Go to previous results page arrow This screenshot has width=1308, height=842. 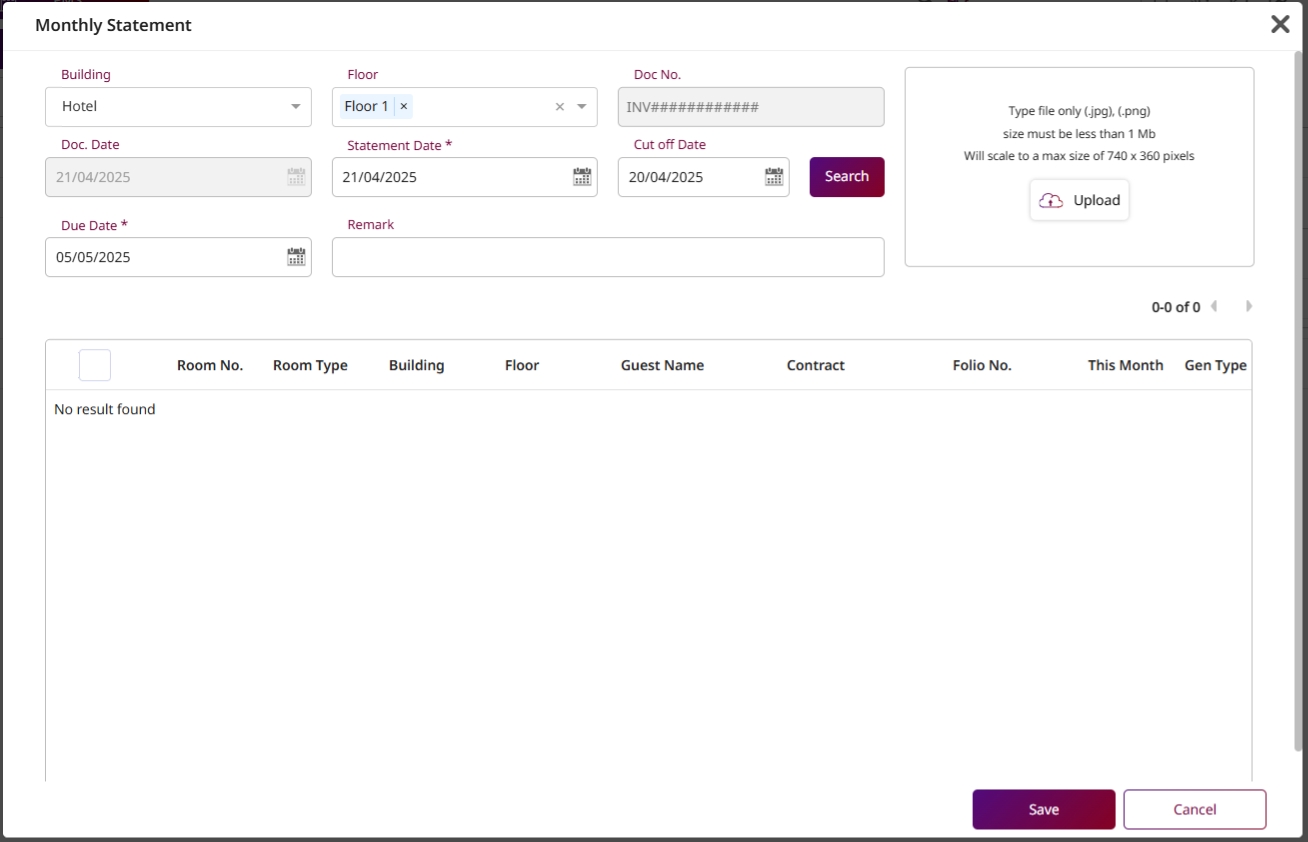click(1214, 307)
